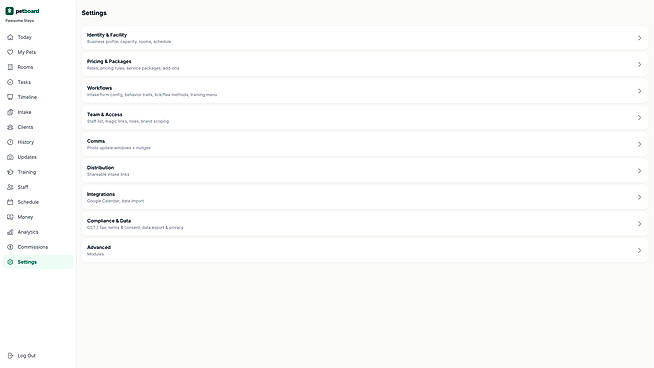Screen dimensions: 654x368
Task: Expand the Comms chevron
Action: coord(639,144)
